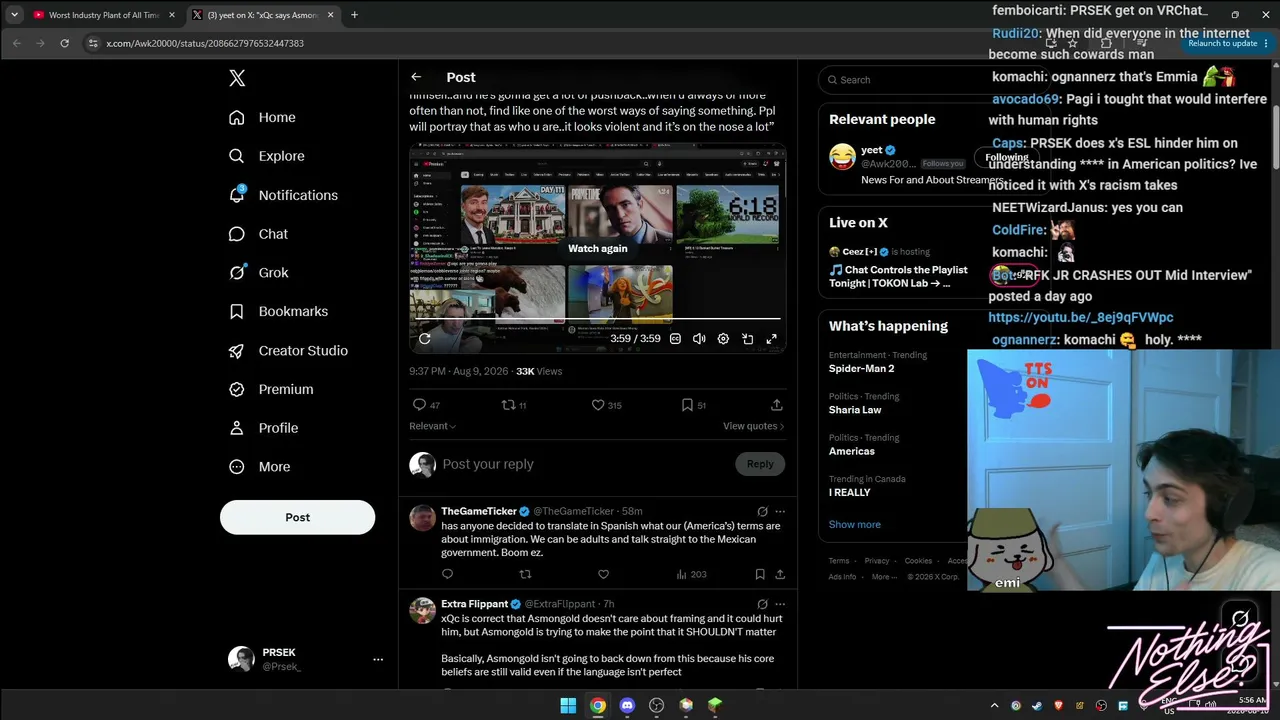Open Chrome tab search dropdown
Image resolution: width=1280 pixels, height=720 pixels.
pyautogui.click(x=14, y=15)
